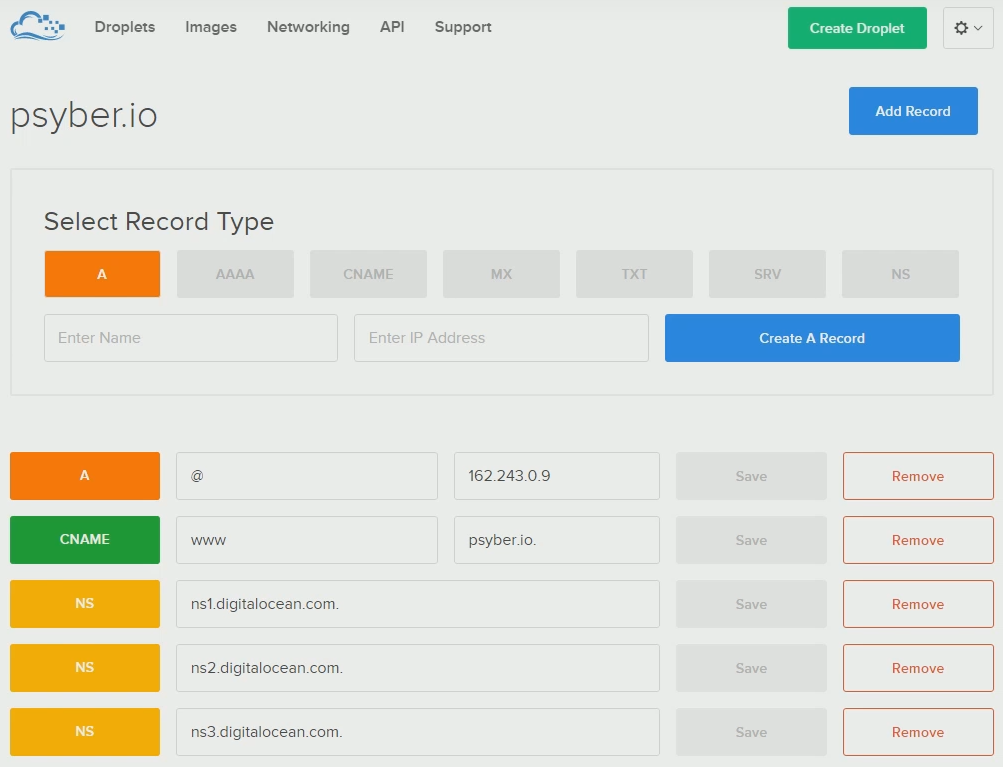Navigate to the API page
Viewport: 1003px width, 767px height.
[x=392, y=27]
